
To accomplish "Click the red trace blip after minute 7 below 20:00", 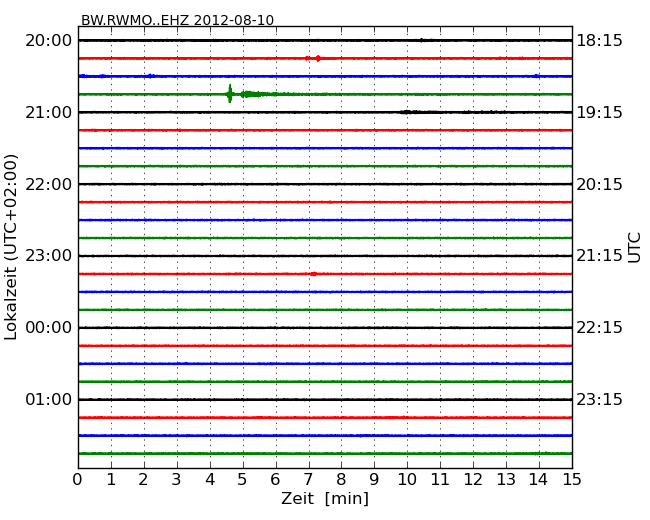I will tap(318, 58).
